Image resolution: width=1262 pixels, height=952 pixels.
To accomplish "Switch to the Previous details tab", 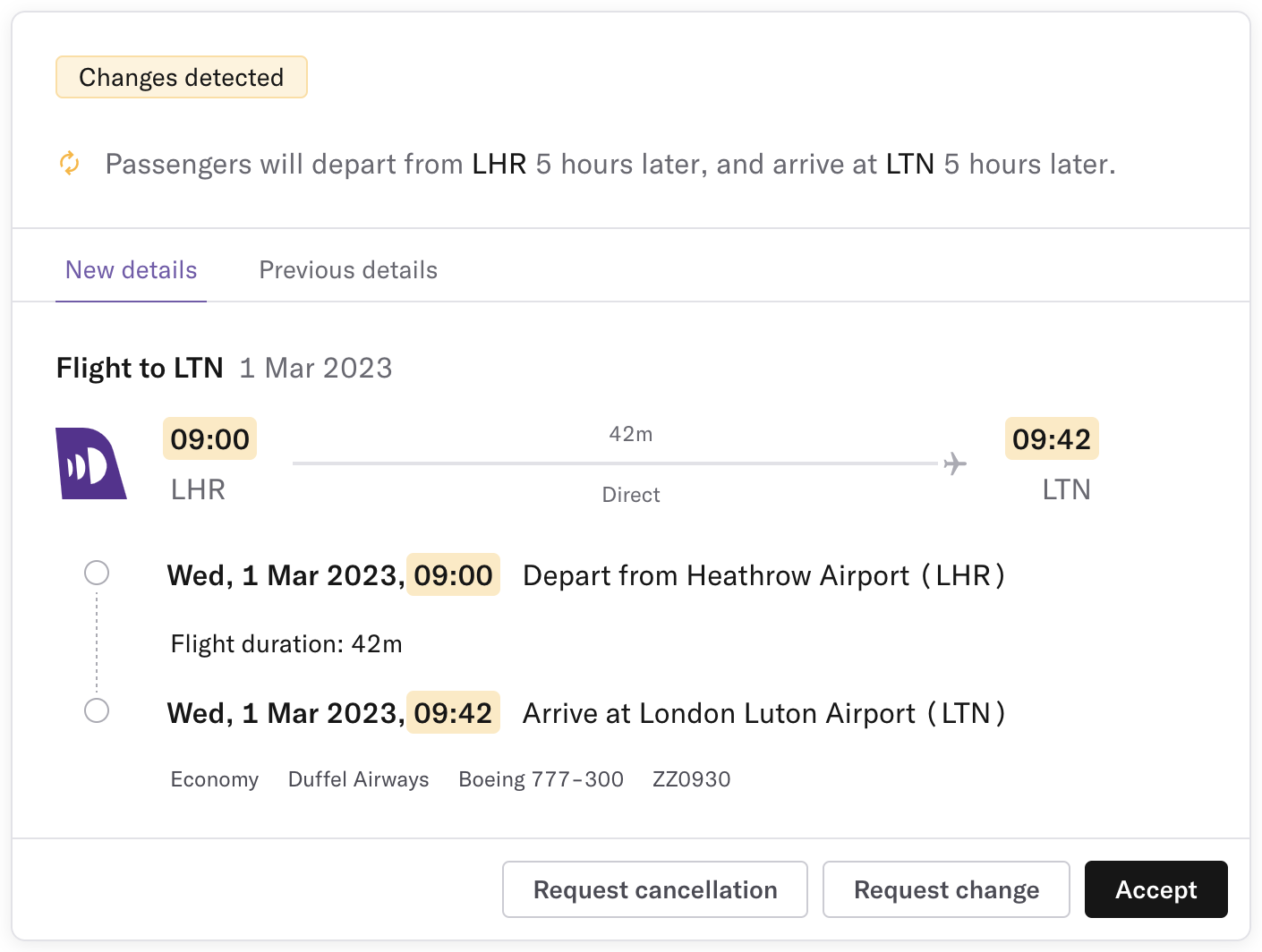I will [348, 270].
